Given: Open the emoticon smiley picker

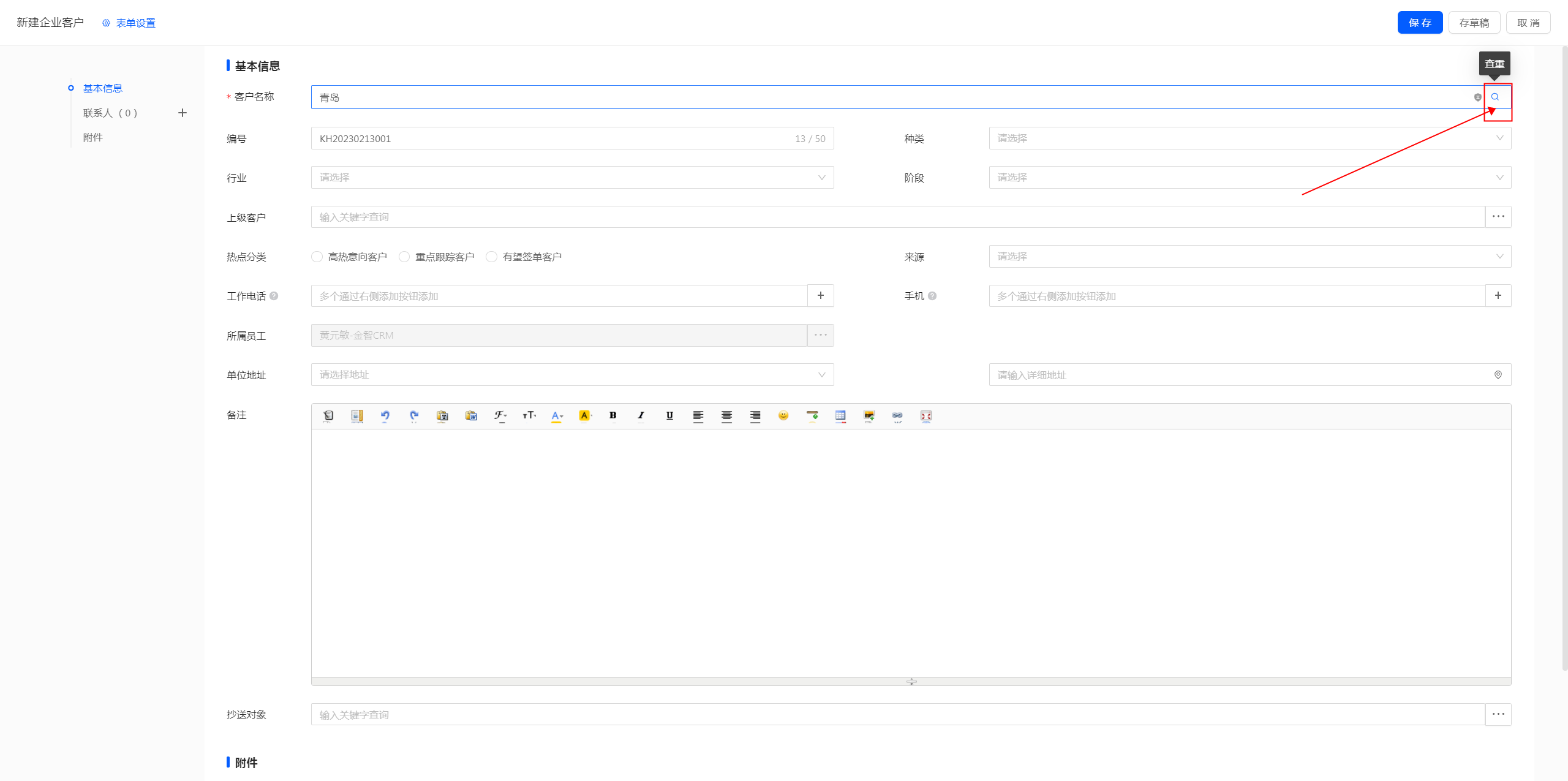Looking at the screenshot, I should [783, 416].
